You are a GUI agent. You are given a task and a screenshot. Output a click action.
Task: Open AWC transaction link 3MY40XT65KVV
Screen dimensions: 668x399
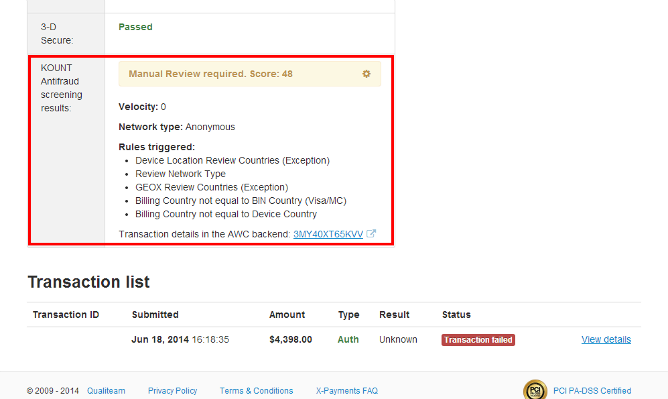(328, 234)
